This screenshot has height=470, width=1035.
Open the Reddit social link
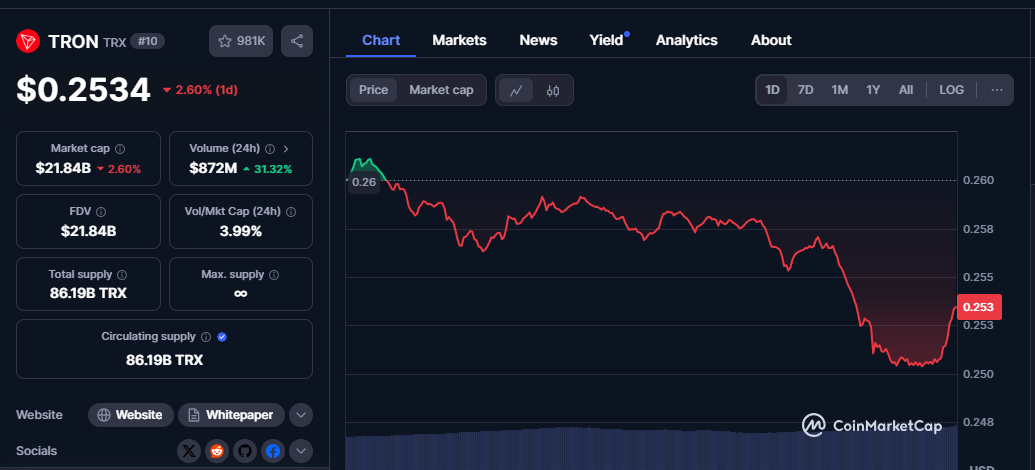tap(217, 452)
